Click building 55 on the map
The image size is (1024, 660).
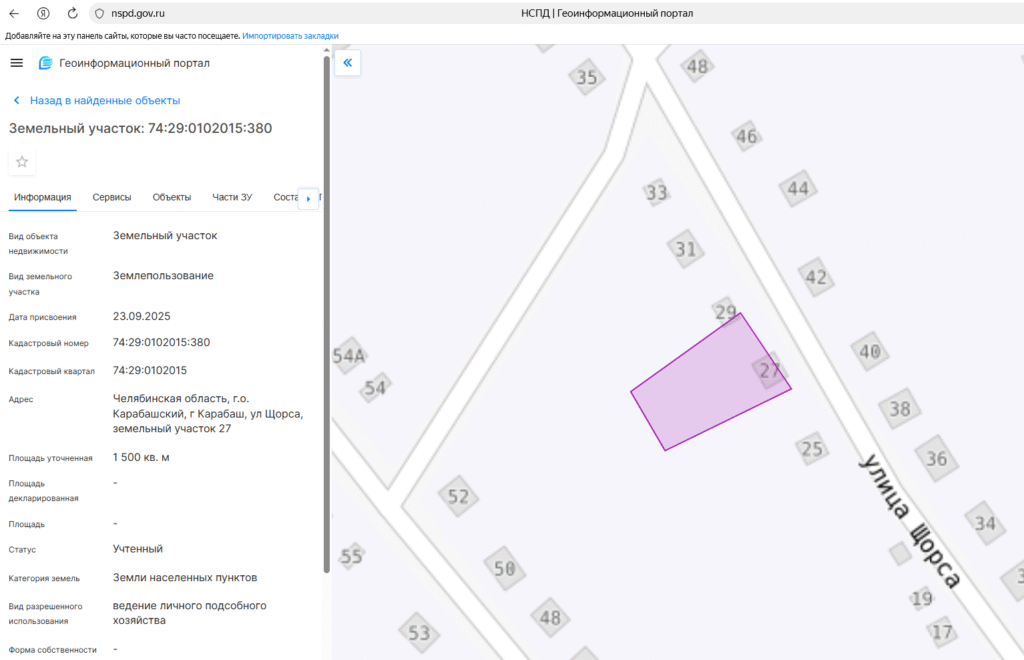point(351,556)
